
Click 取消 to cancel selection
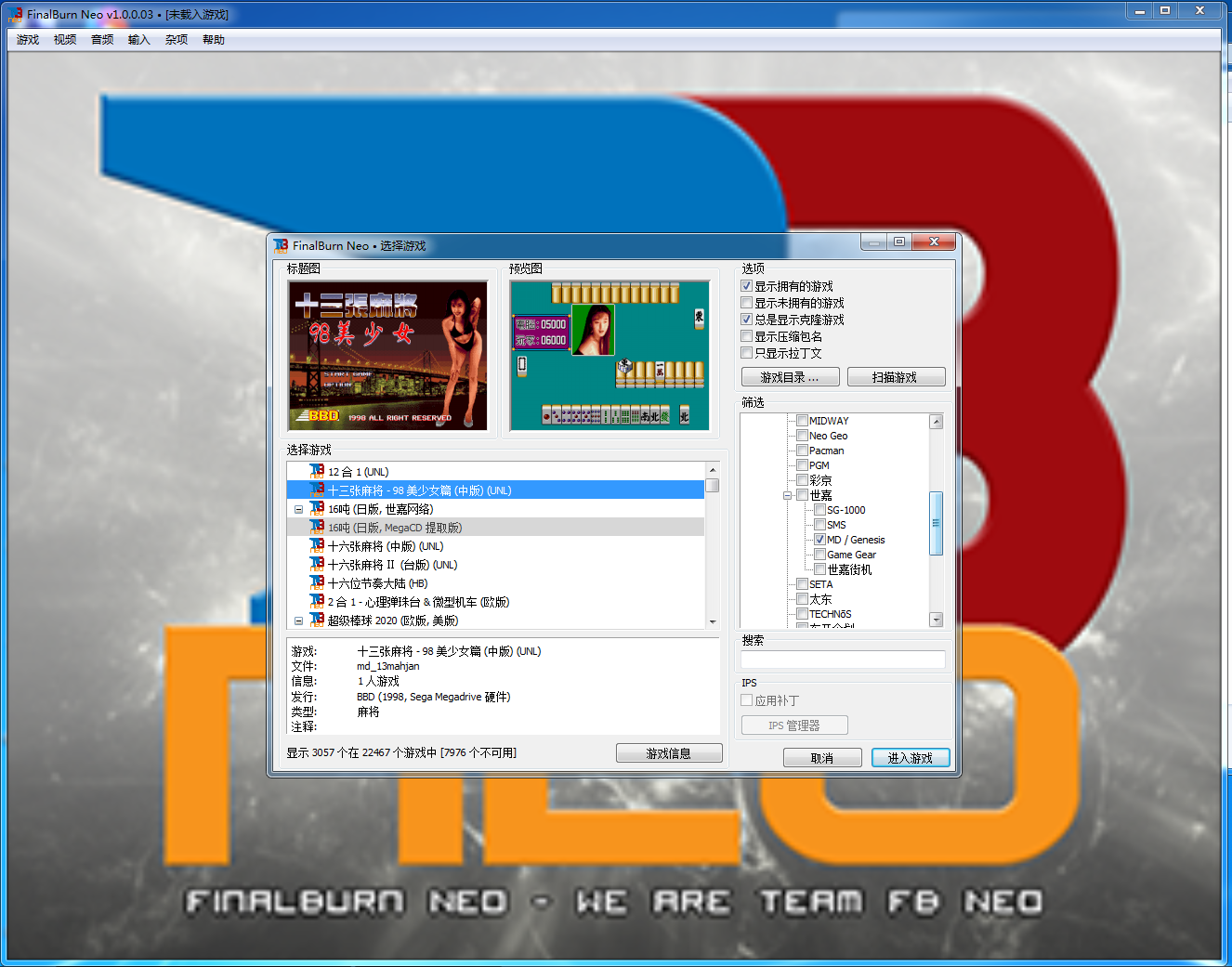coord(822,758)
